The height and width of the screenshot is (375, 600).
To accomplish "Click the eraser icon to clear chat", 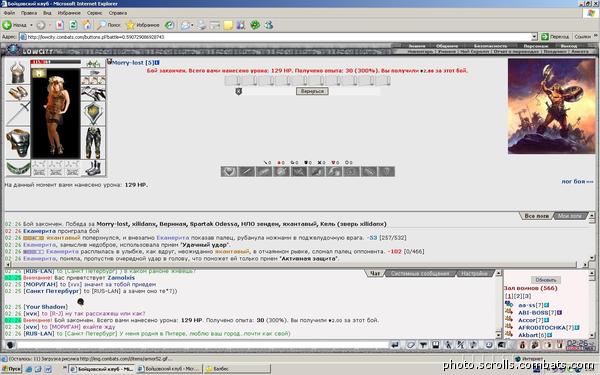I will [x=410, y=345].
